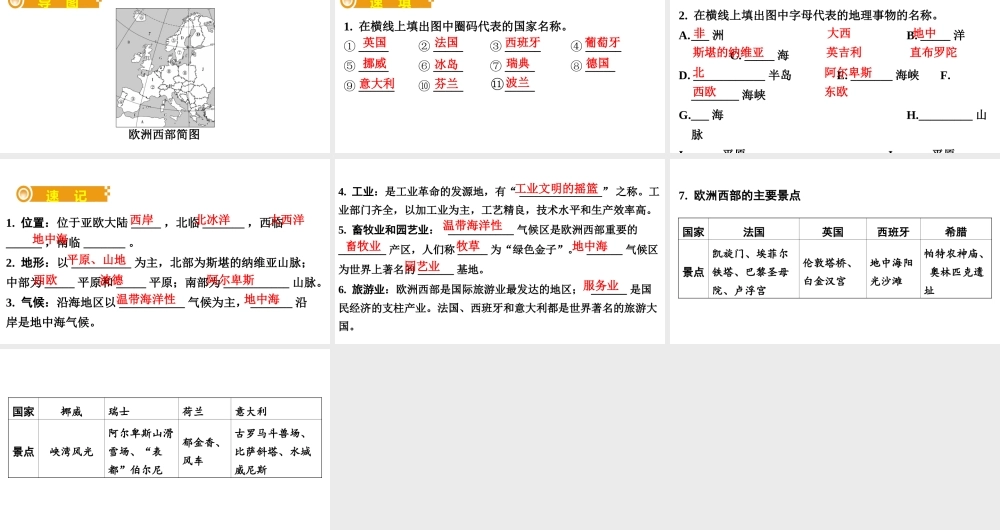Image resolution: width=1000 pixels, height=530 pixels.
Task: Click answer 法国 beside circled number ②
Action: (446, 43)
